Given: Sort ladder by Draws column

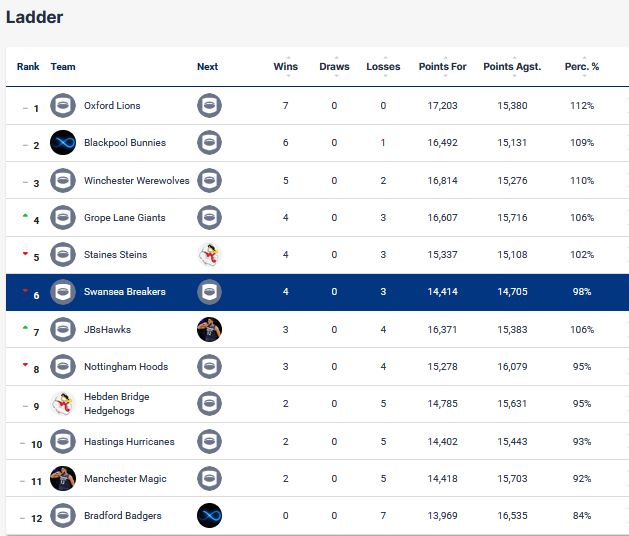Looking at the screenshot, I should pyautogui.click(x=334, y=67).
